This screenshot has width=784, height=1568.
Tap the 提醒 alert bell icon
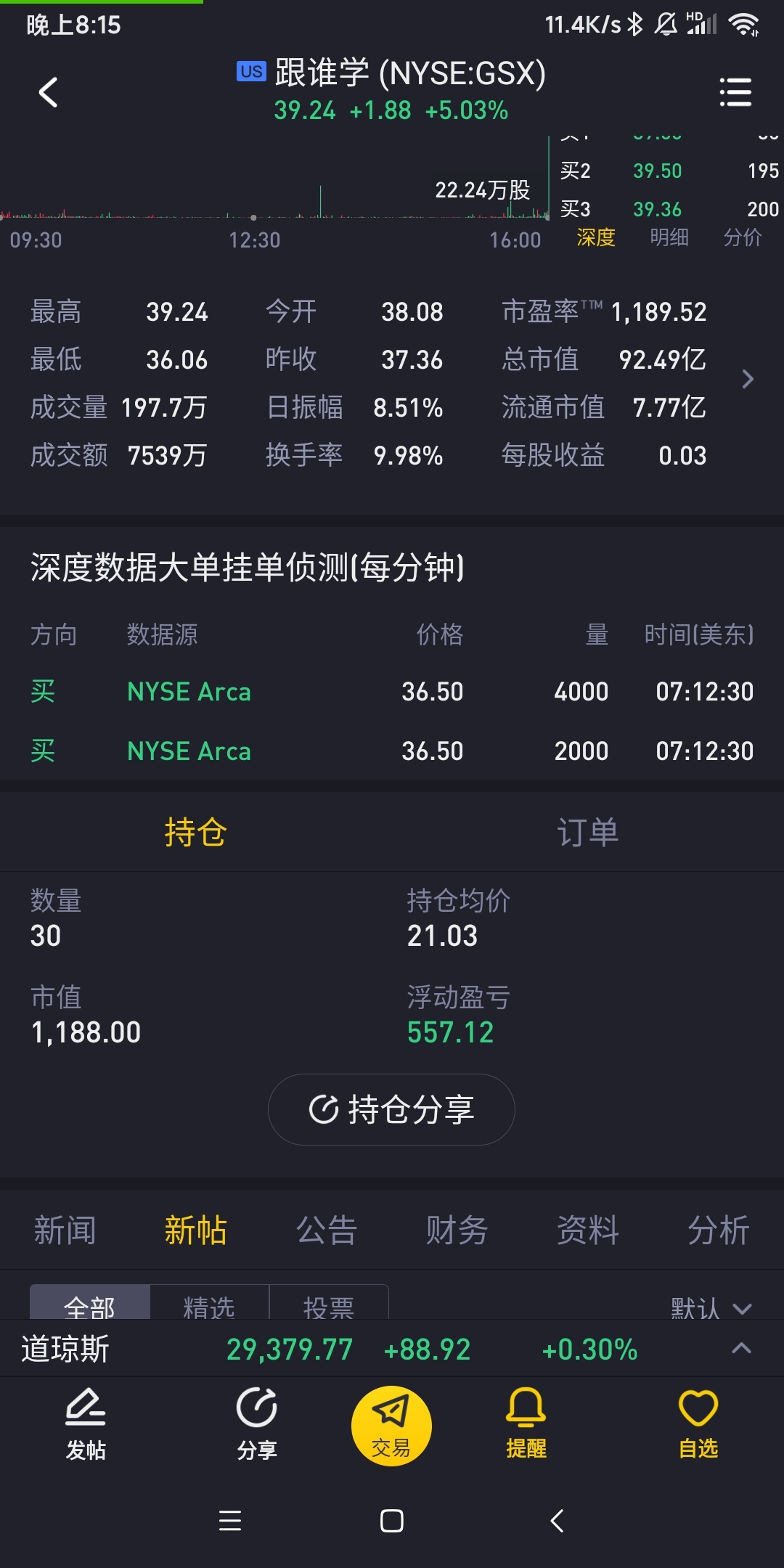coord(526,1424)
